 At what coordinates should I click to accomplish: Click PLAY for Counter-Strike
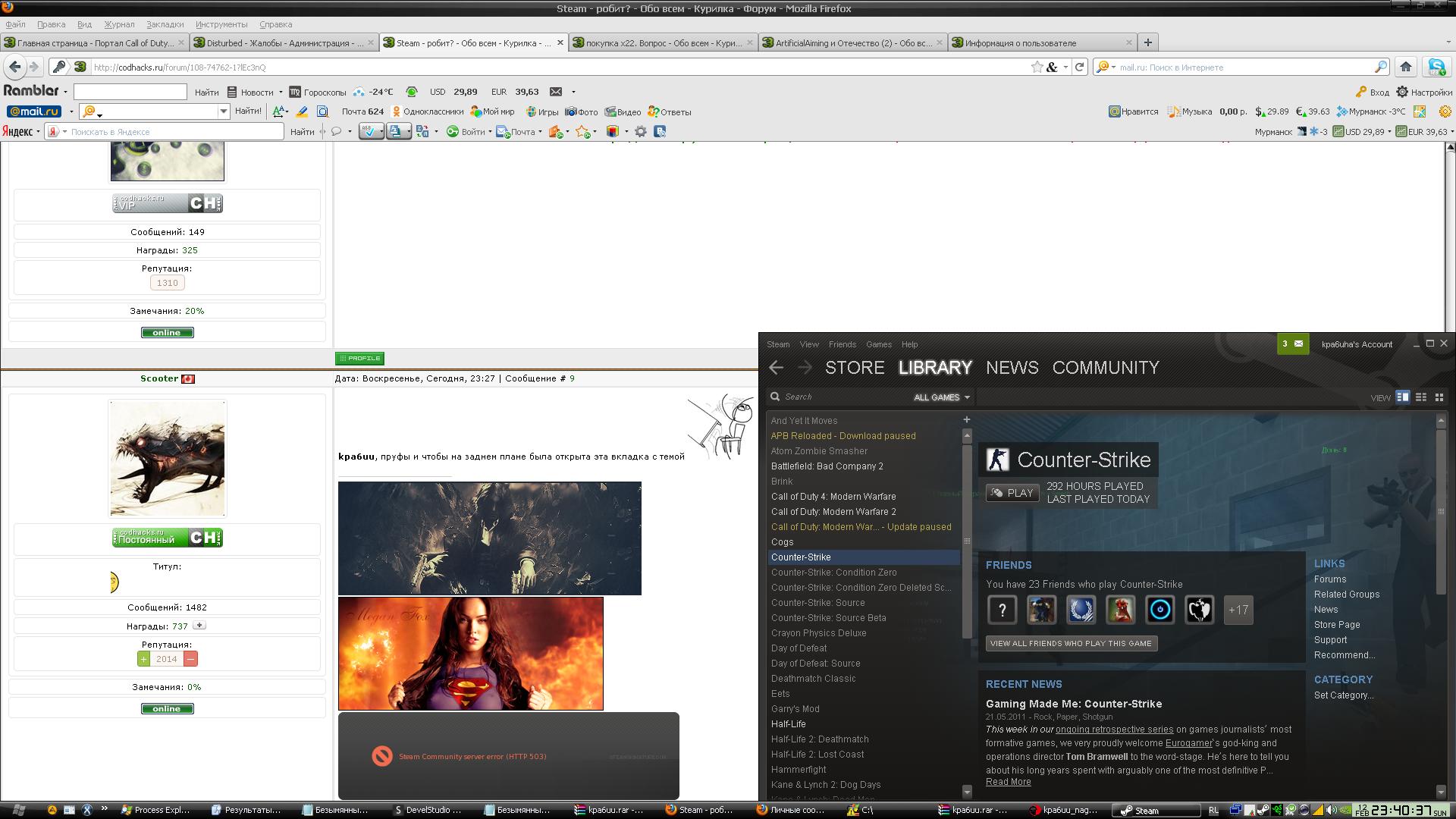click(x=1012, y=493)
